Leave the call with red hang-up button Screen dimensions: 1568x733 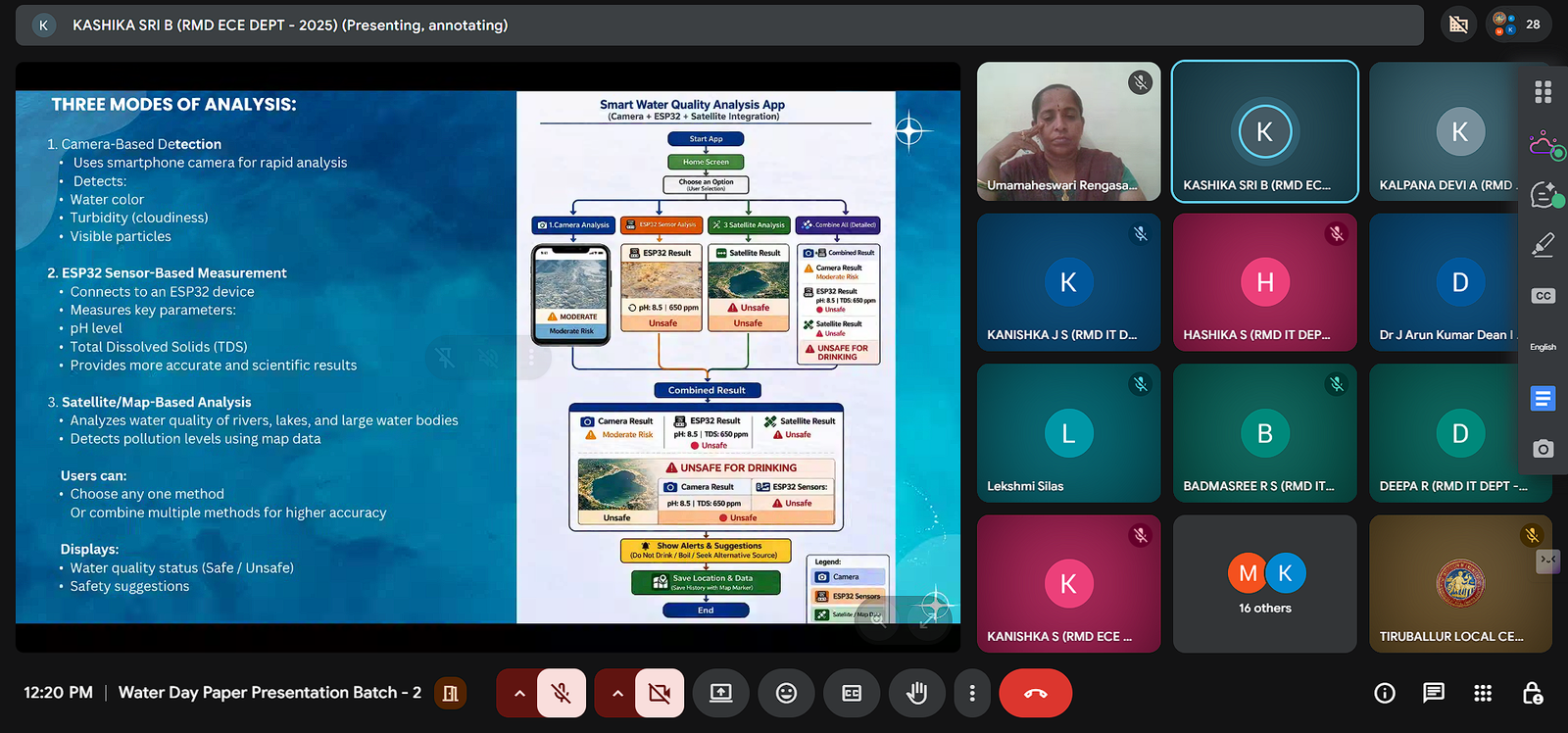click(x=1035, y=694)
